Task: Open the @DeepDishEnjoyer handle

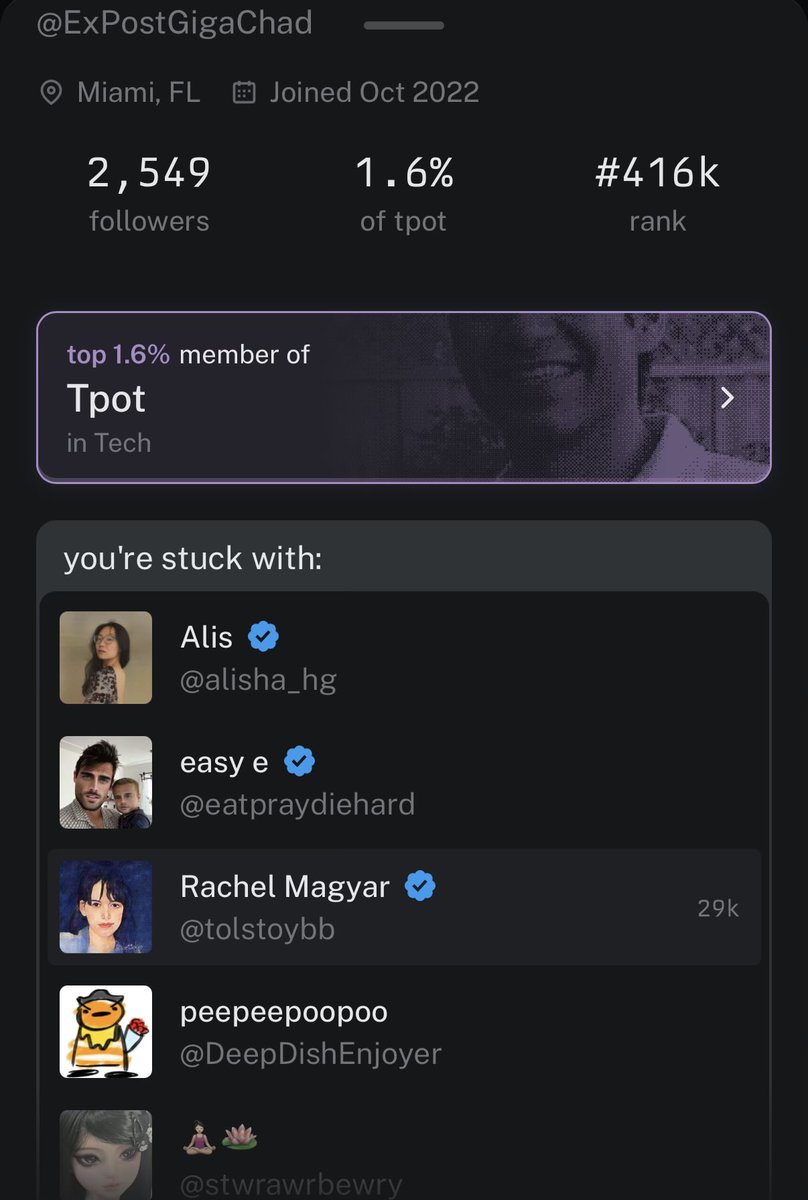Action: click(310, 1053)
